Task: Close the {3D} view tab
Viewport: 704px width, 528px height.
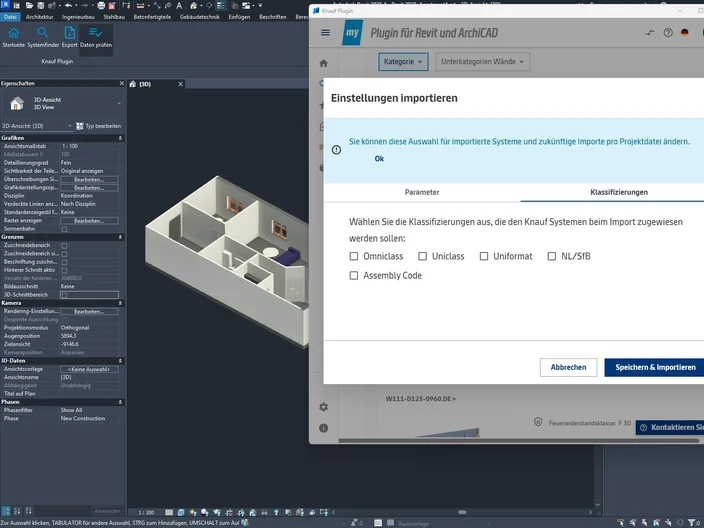Action: pyautogui.click(x=180, y=84)
